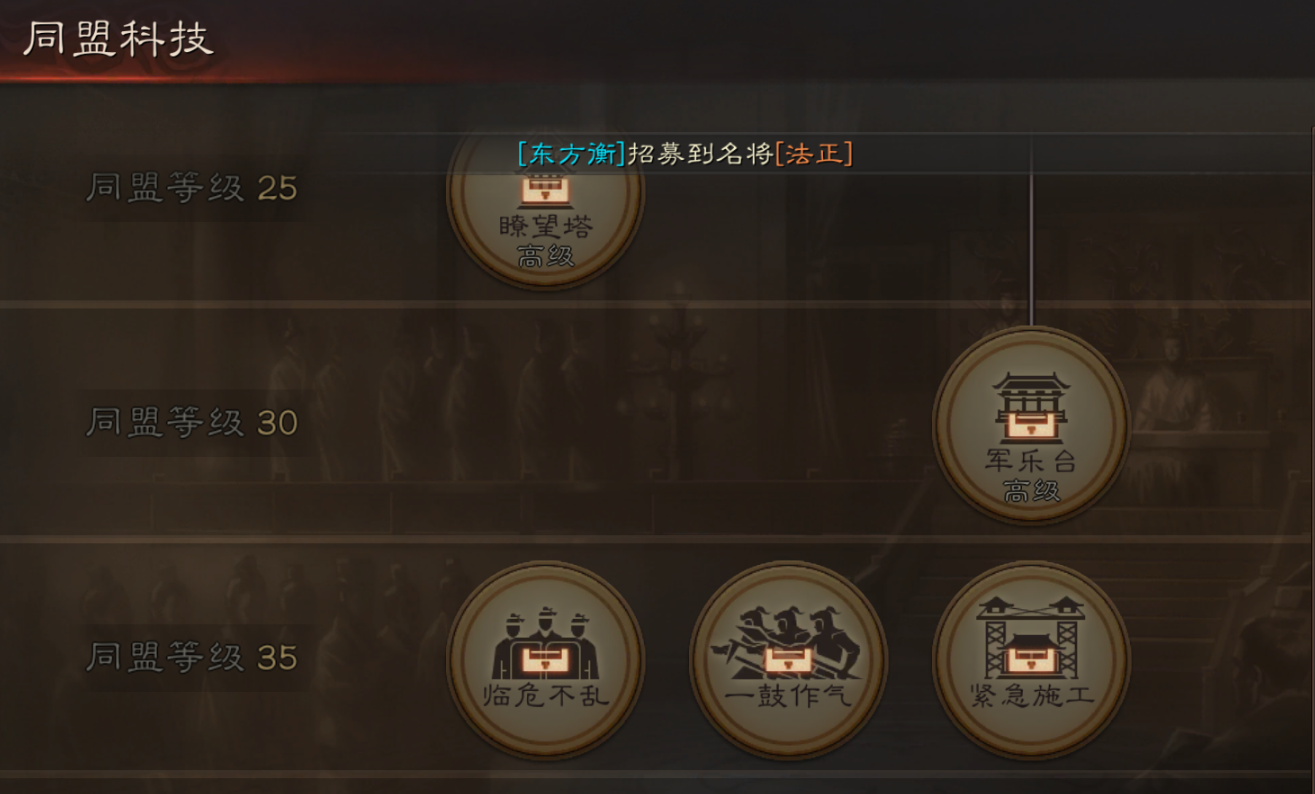This screenshot has height=794, width=1315.
Task: Open player name 东方渐 in announcement
Action: 571,154
